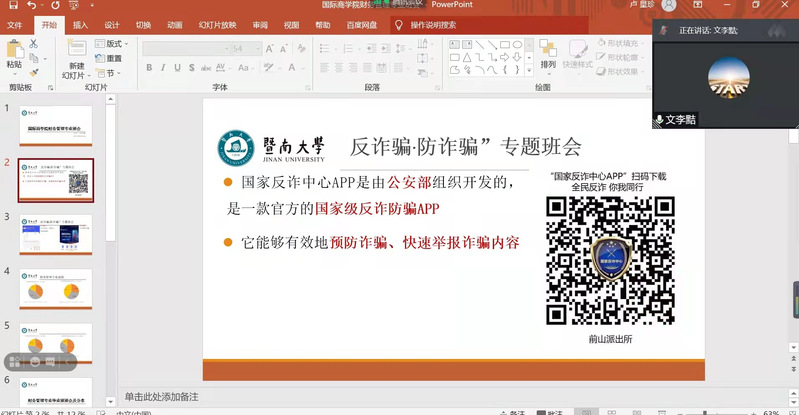Switch to the 视图 ribbon tab
Image resolution: width=799 pixels, height=415 pixels.
pos(291,25)
